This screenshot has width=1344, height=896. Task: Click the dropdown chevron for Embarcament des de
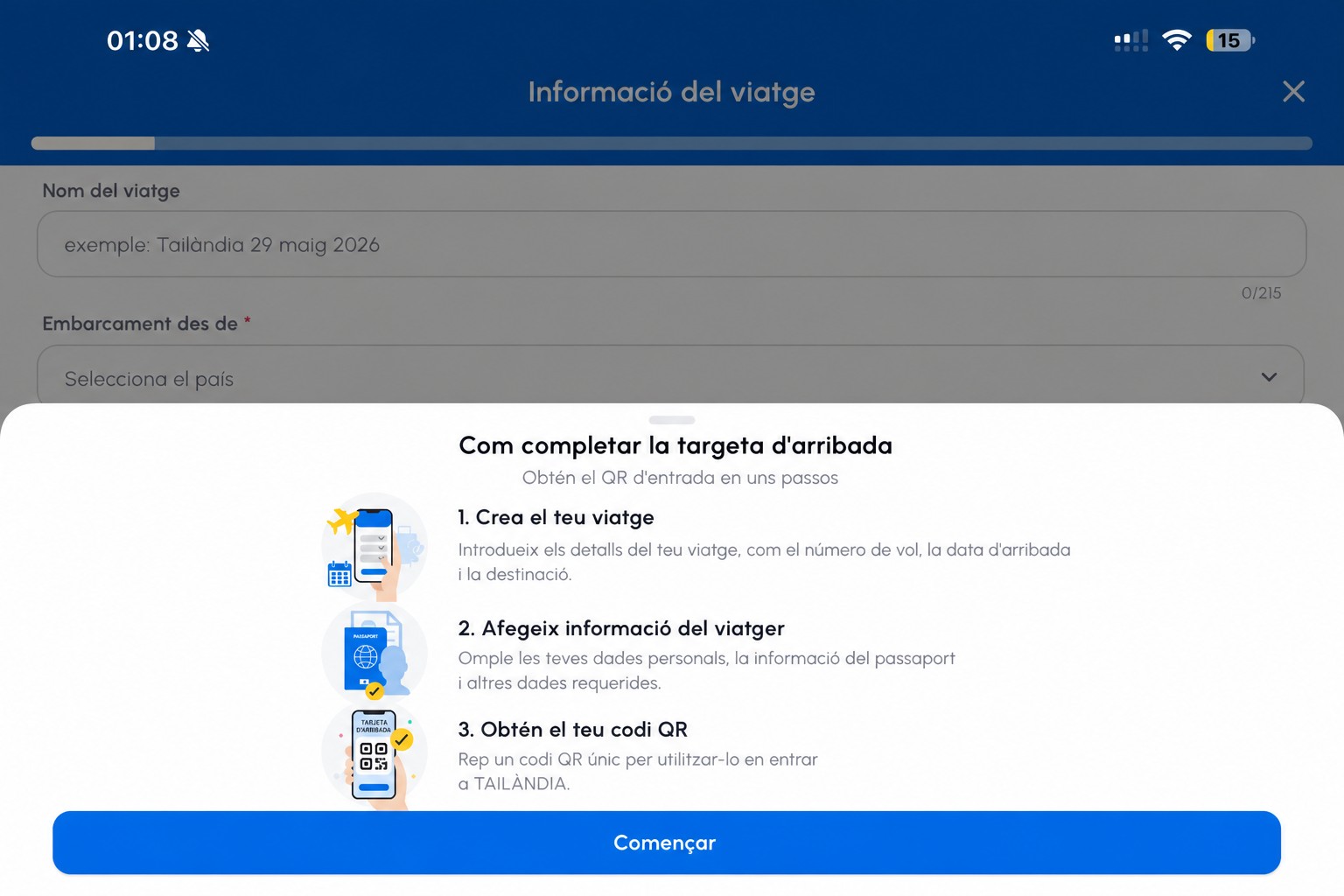(x=1269, y=377)
